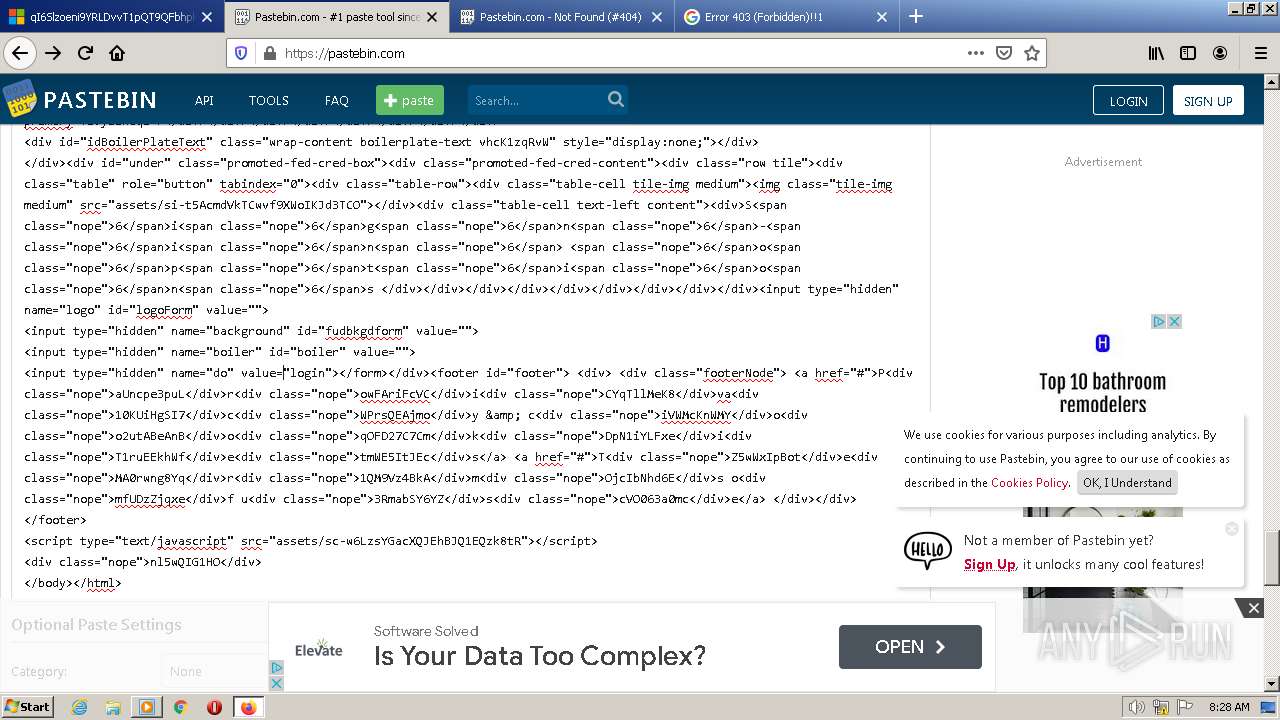Go back with the browser back arrow
Screen dimensions: 1280x720
coord(20,53)
